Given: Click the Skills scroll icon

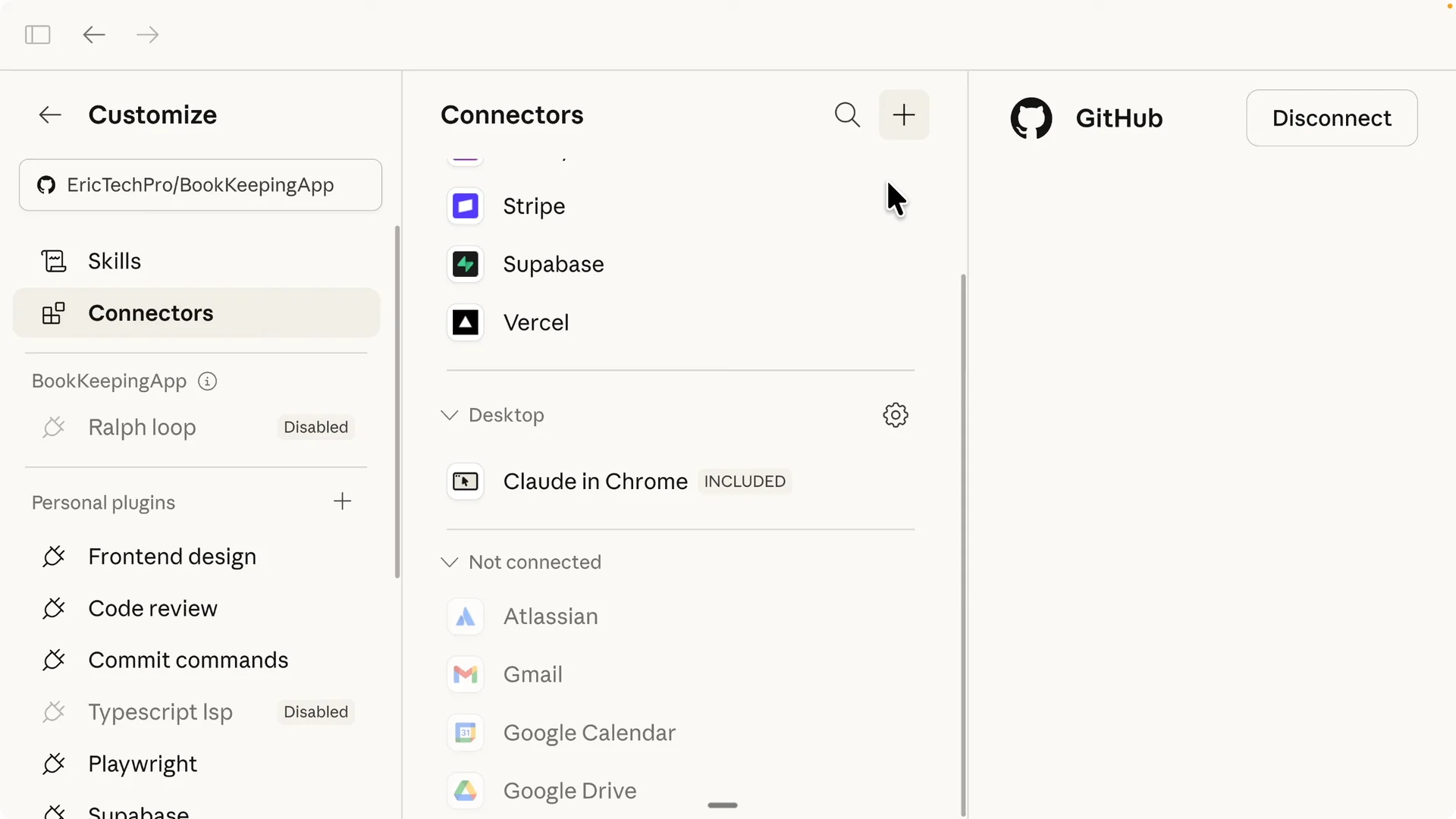Looking at the screenshot, I should click(x=53, y=262).
